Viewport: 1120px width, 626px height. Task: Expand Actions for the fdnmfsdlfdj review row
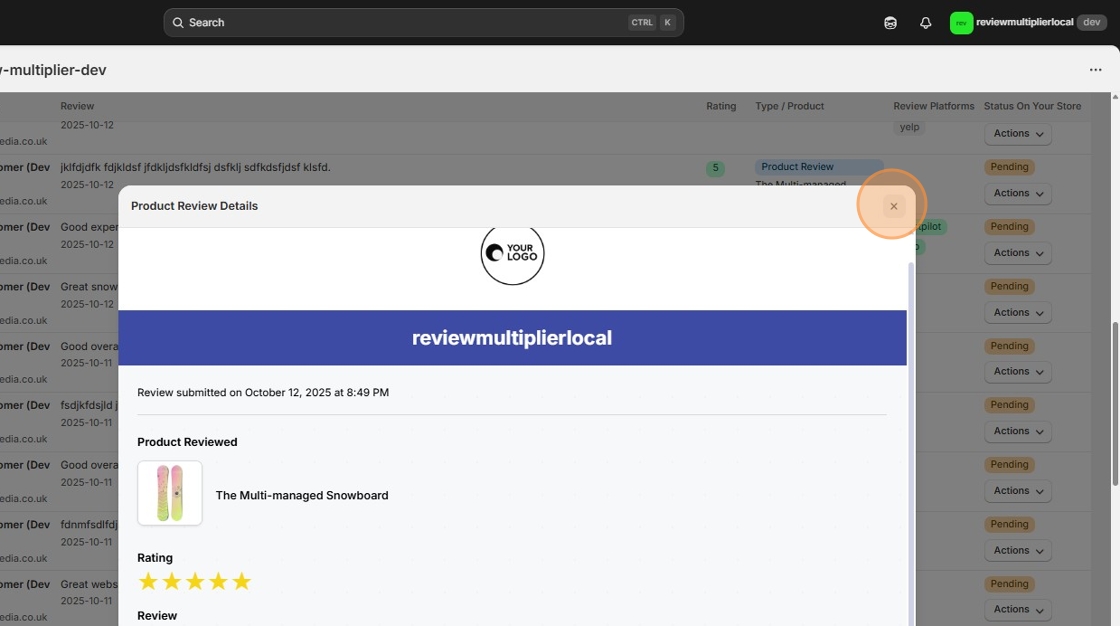1018,551
